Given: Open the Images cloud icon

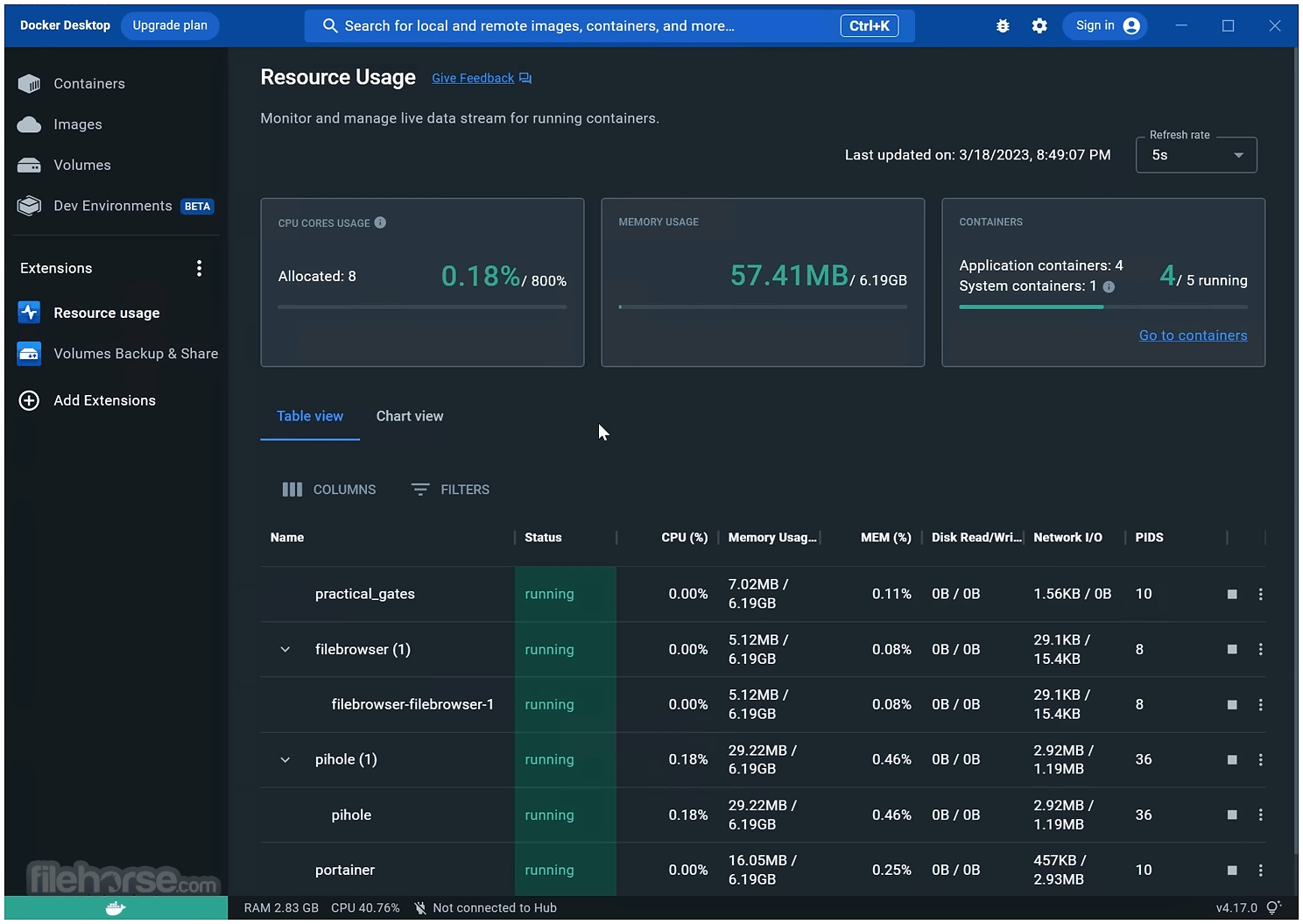Looking at the screenshot, I should [29, 124].
